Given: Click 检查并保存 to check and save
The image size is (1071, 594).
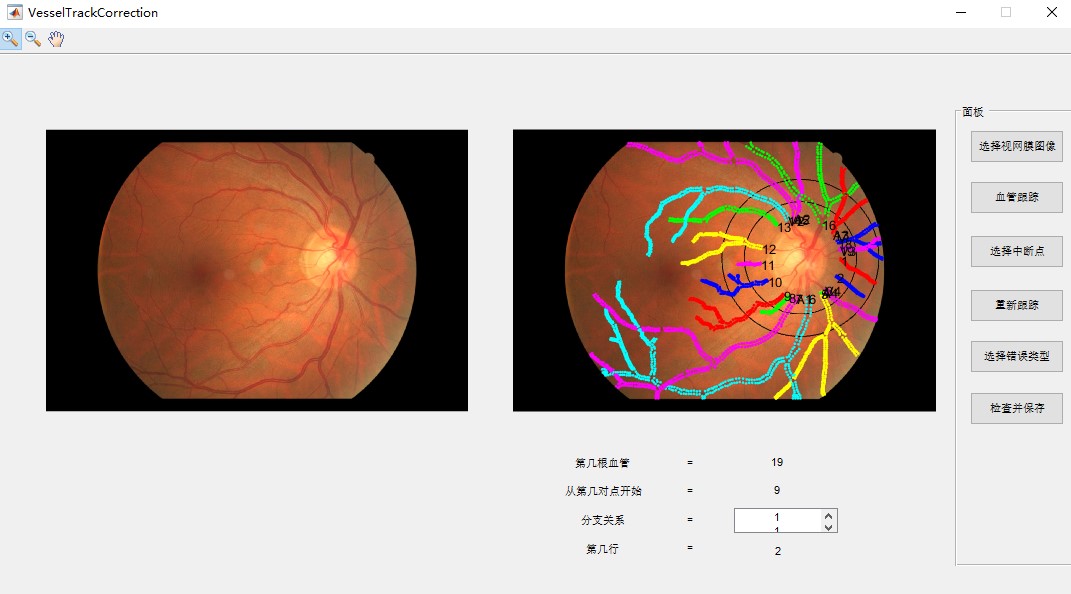Looking at the screenshot, I should click(x=1016, y=408).
